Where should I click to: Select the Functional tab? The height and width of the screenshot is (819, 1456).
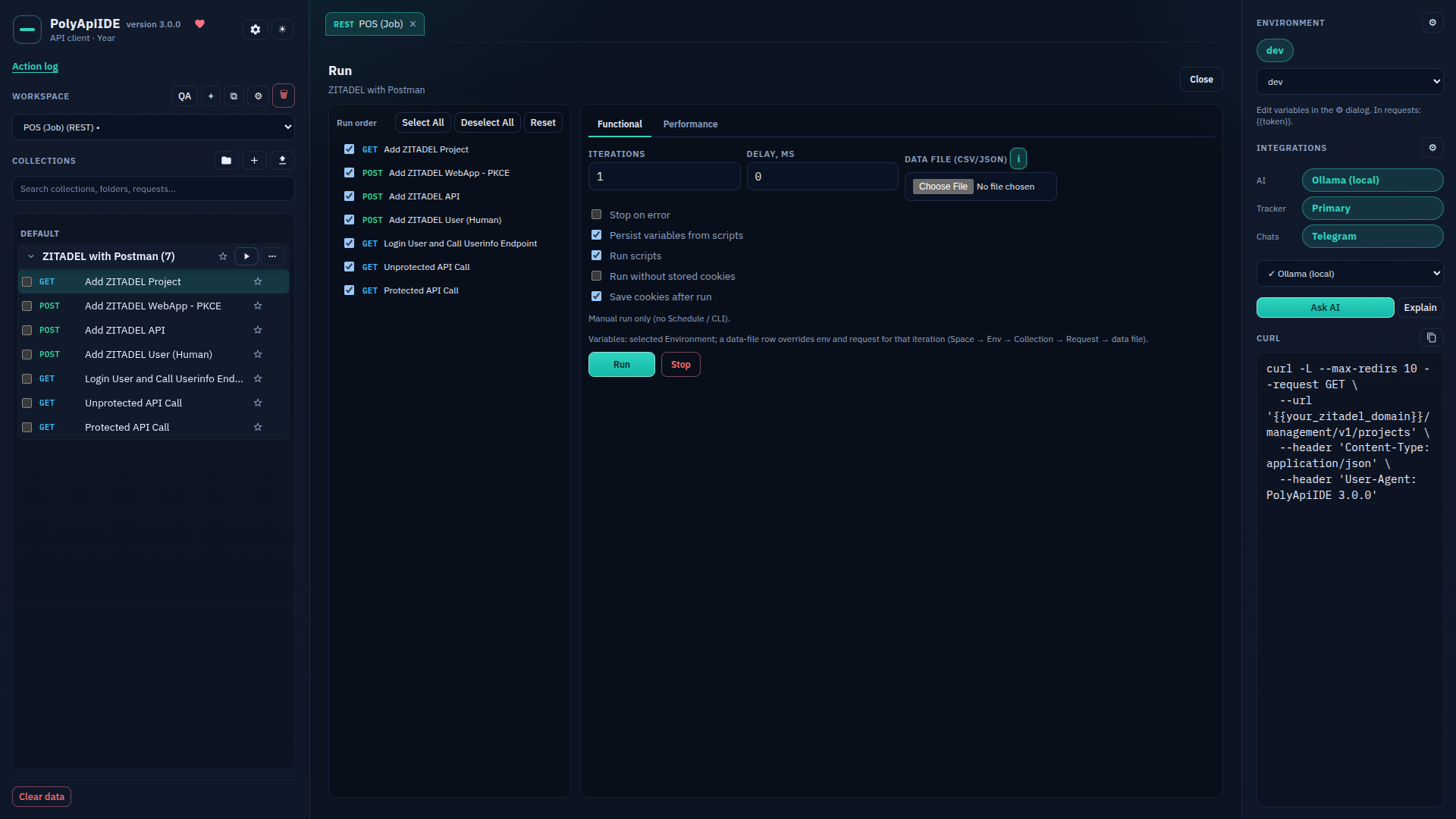(x=620, y=124)
